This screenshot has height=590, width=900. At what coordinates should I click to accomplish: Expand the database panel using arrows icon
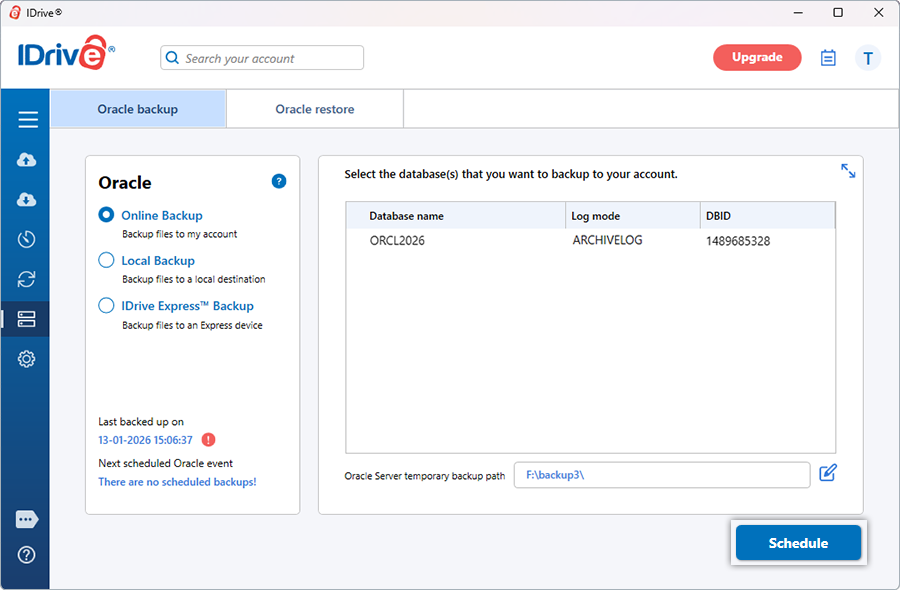848,171
